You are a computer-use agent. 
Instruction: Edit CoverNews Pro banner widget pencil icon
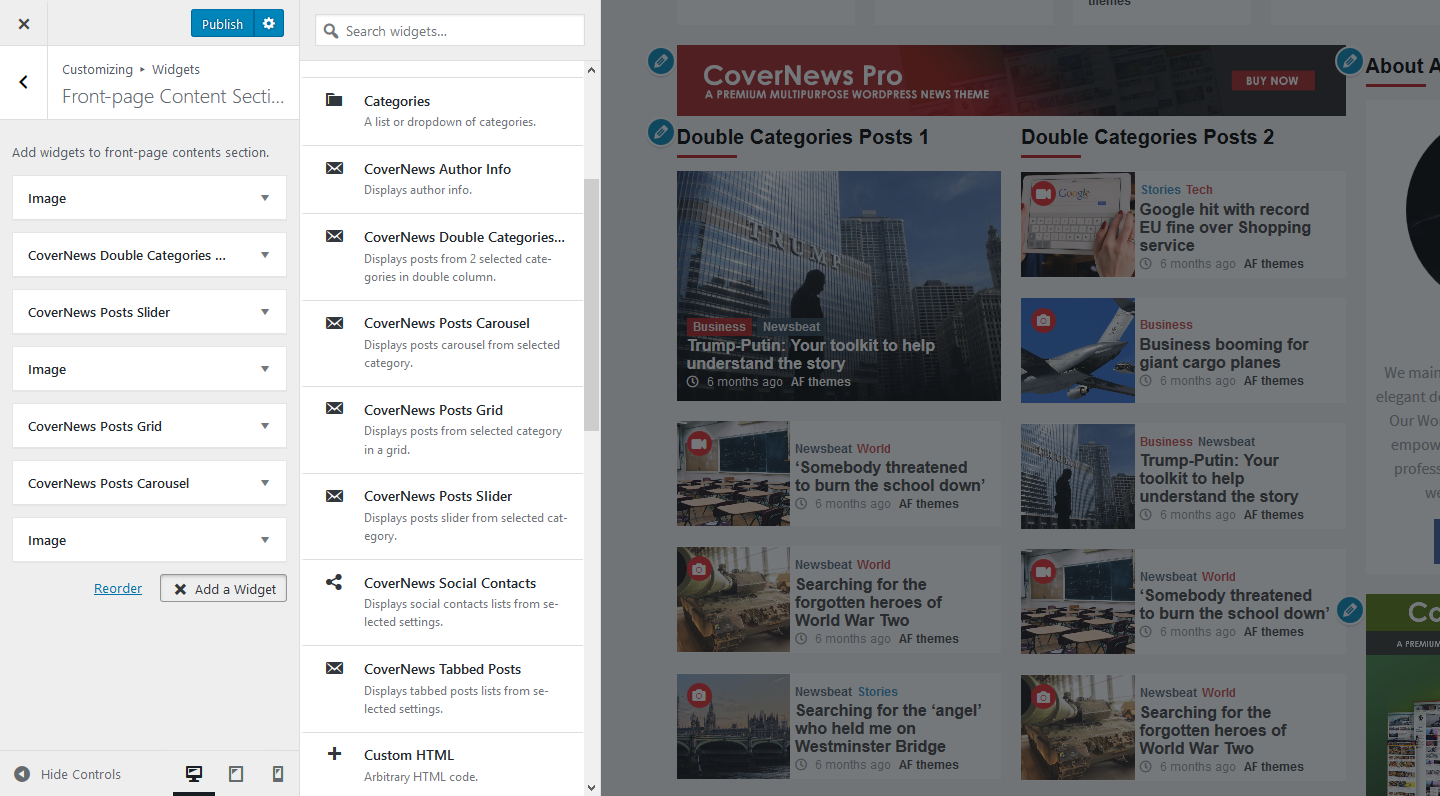coord(660,61)
